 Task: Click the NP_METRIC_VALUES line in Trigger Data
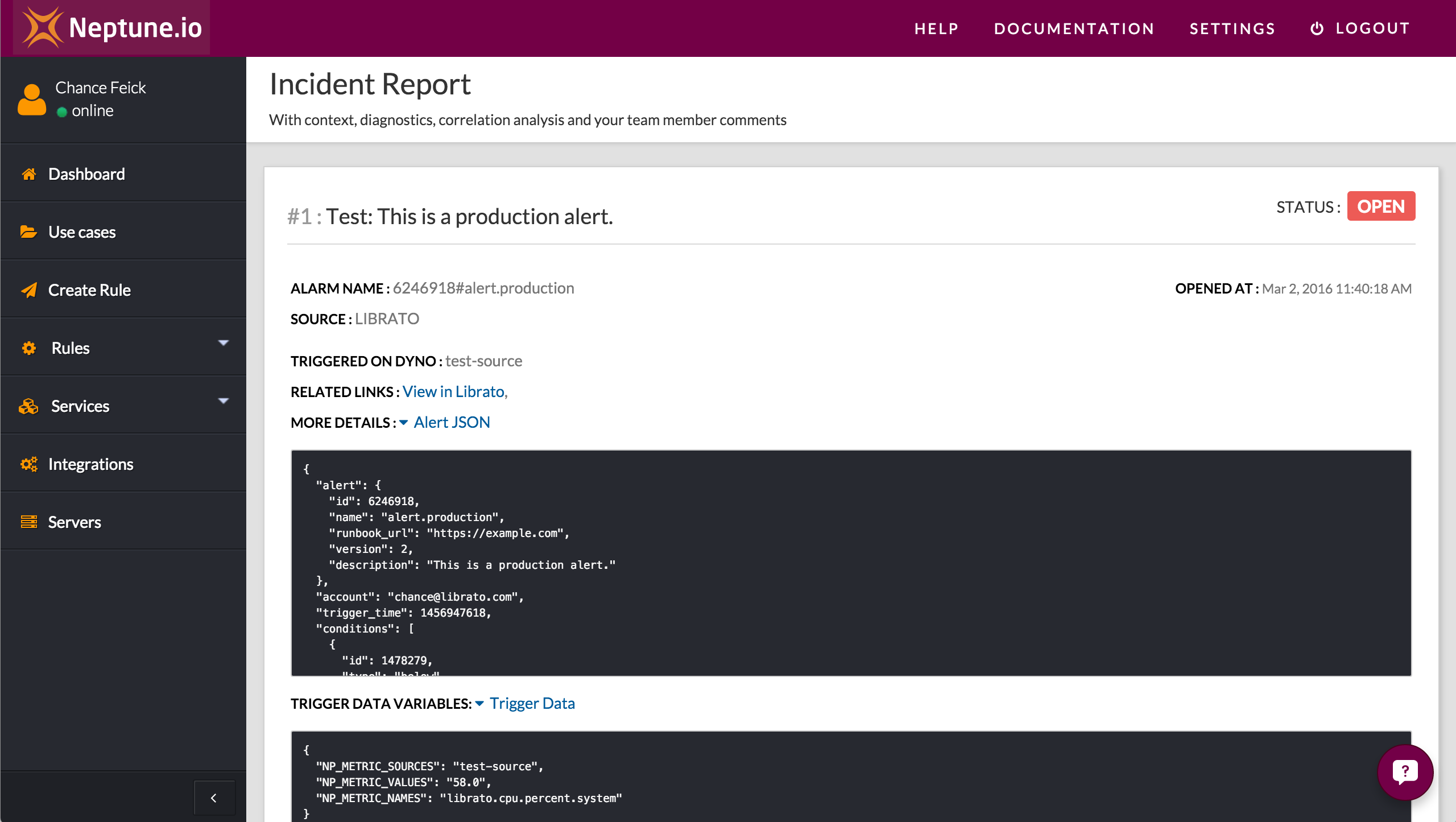[x=404, y=782]
